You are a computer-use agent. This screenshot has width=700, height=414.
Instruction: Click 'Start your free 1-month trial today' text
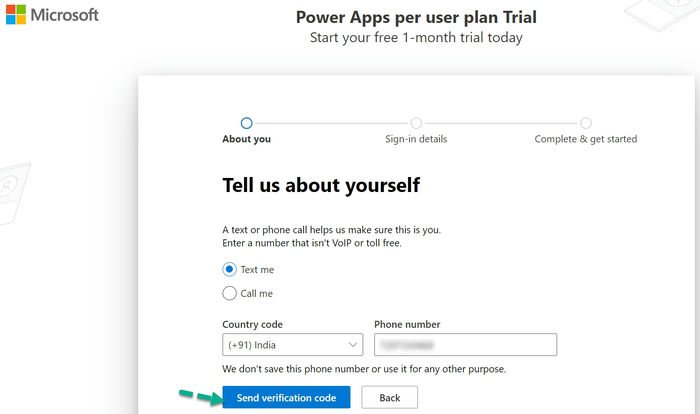pos(416,38)
